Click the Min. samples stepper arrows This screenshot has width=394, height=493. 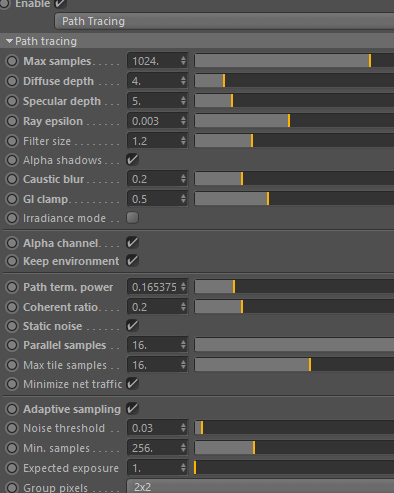(x=183, y=448)
